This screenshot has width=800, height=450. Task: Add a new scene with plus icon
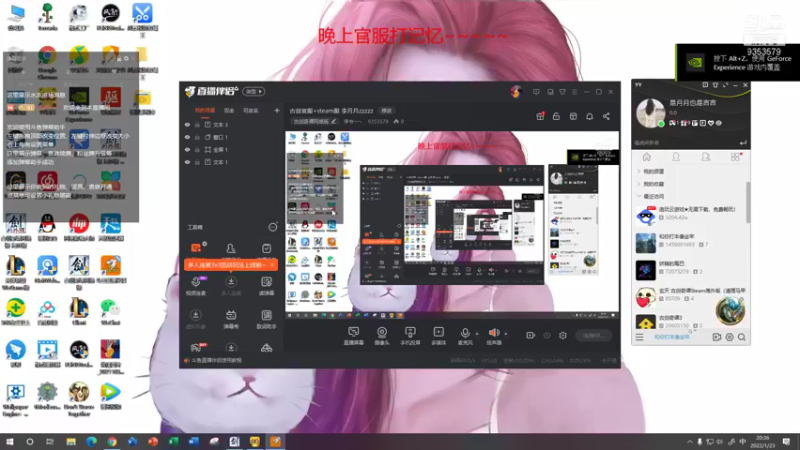pyautogui.click(x=277, y=110)
